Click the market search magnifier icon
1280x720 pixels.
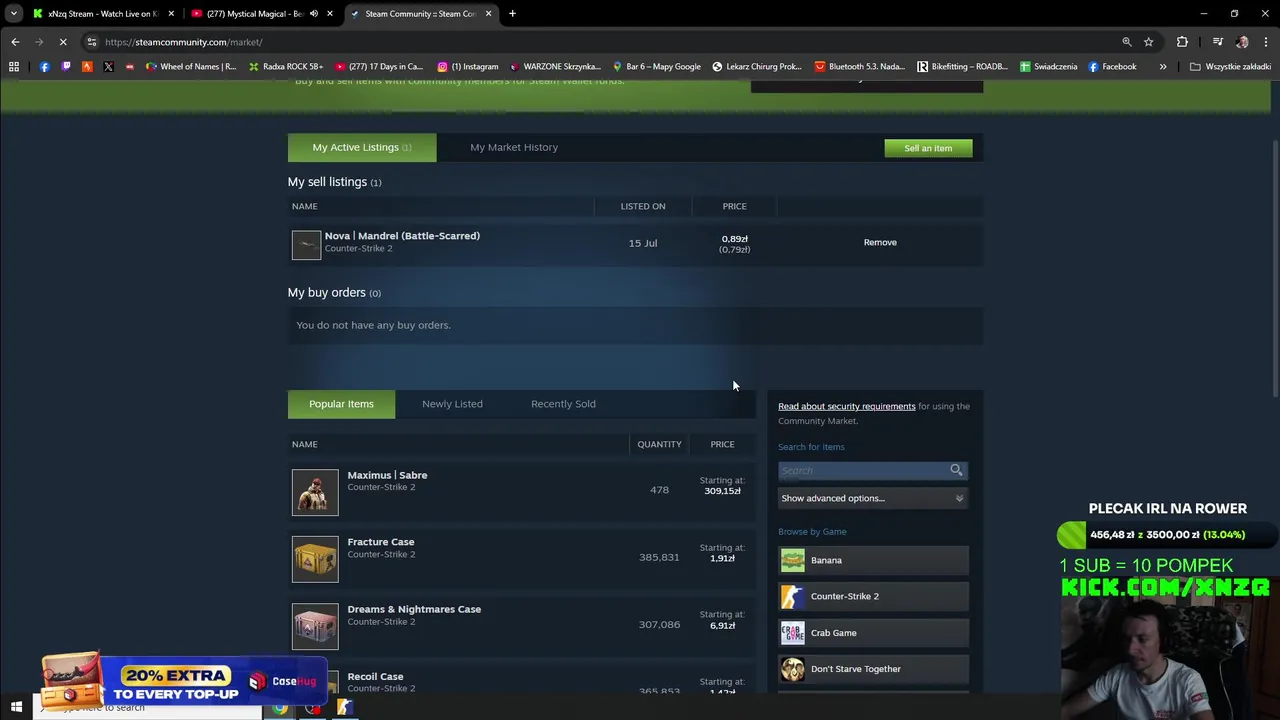[x=956, y=470]
